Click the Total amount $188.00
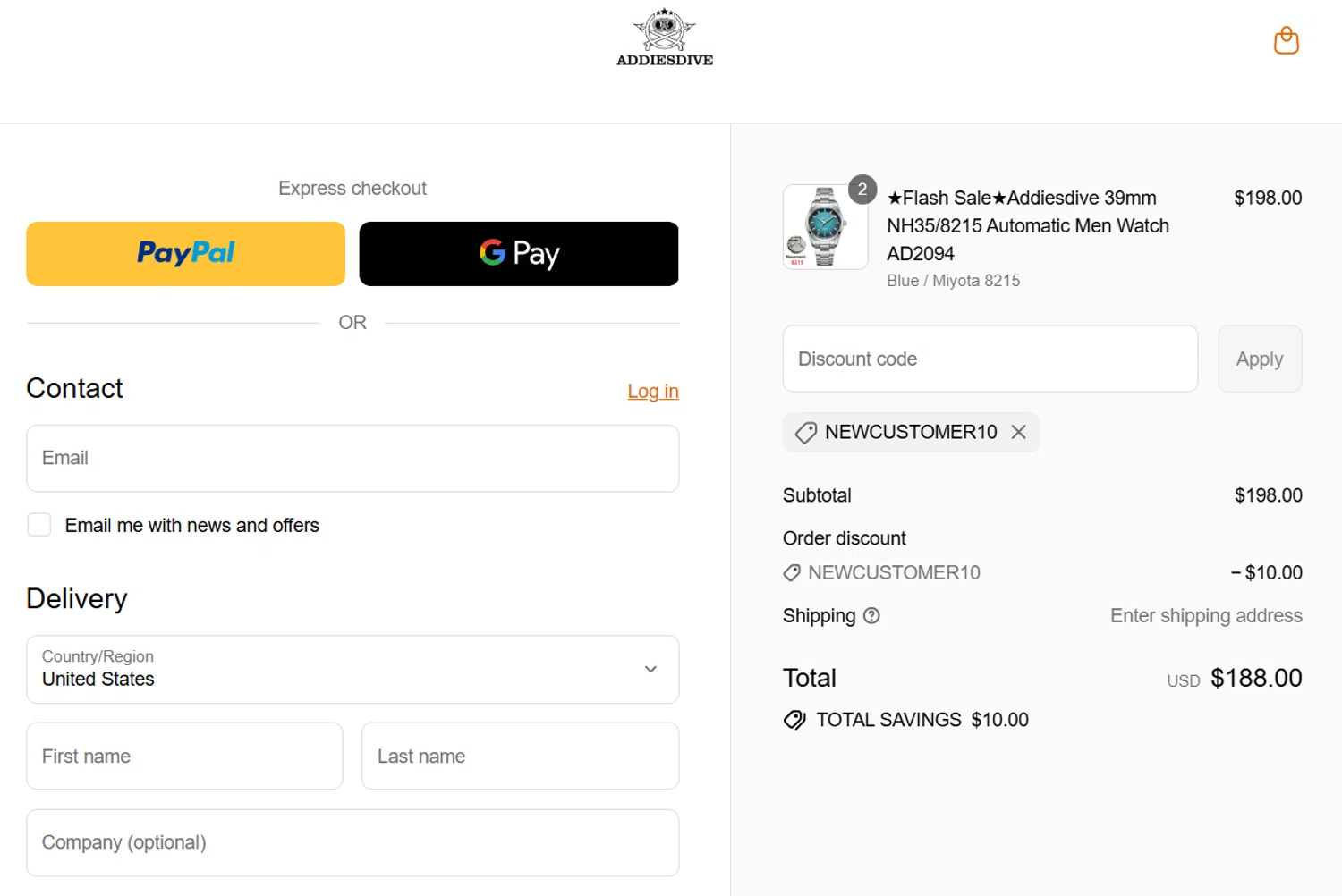Viewport: 1342px width, 896px height. pos(1256,678)
